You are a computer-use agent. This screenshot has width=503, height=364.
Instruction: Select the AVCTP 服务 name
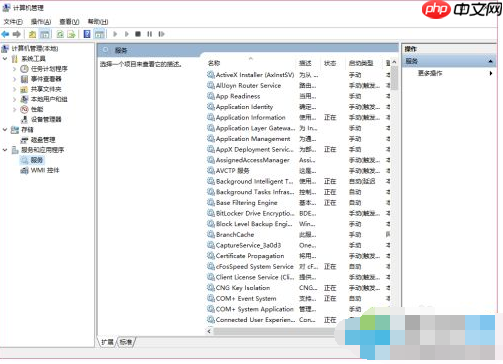point(233,171)
